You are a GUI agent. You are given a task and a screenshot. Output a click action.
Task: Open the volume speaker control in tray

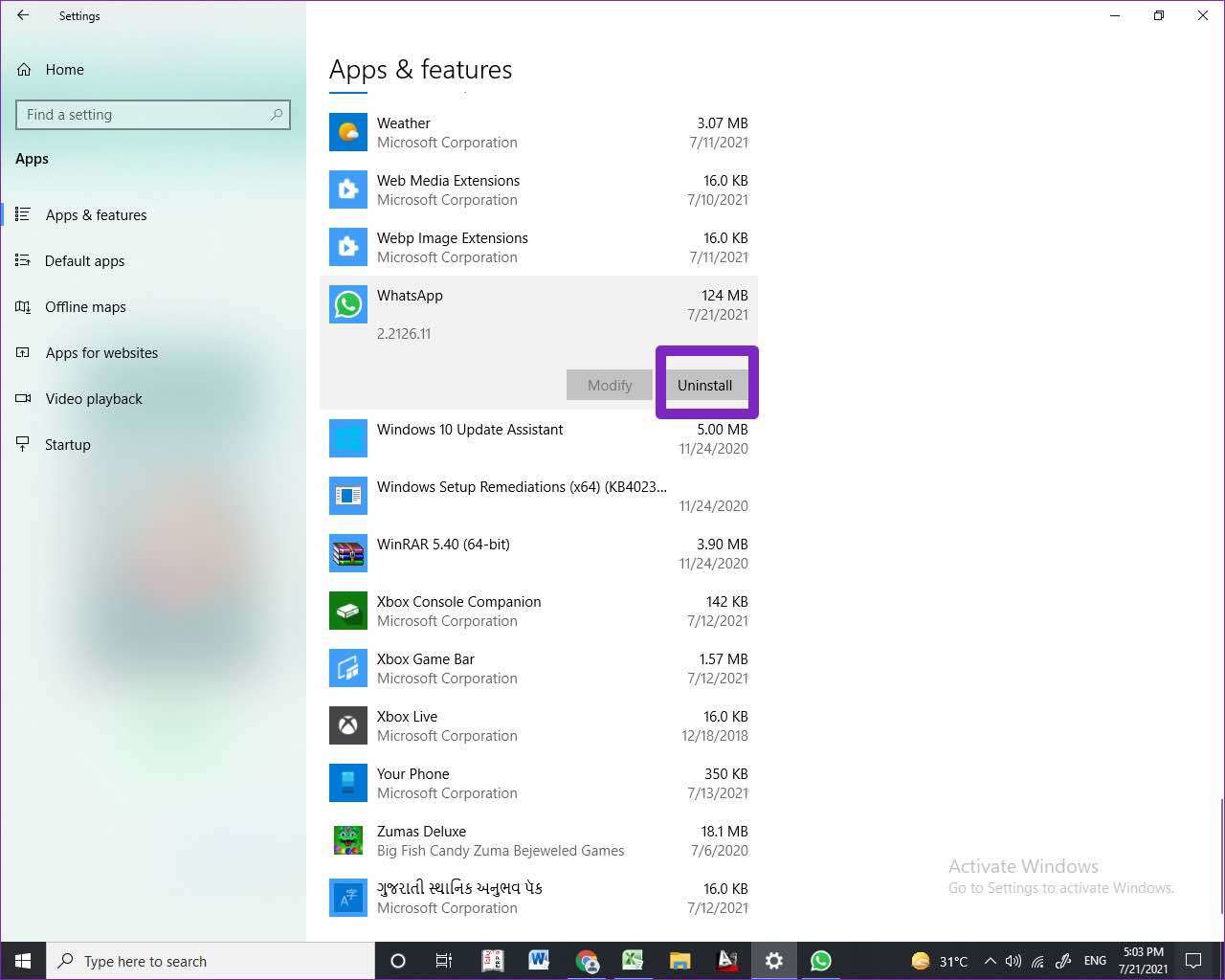1013,961
